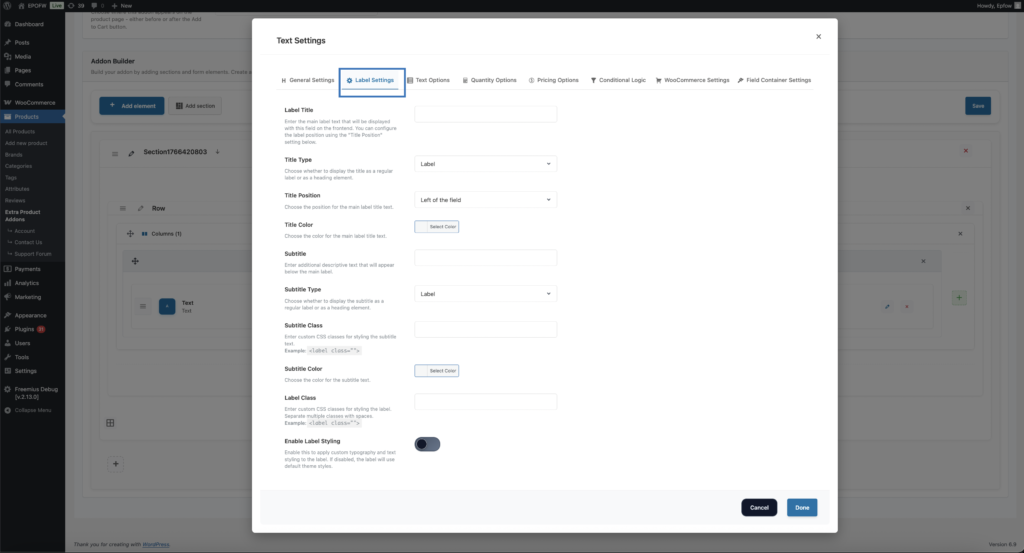The width and height of the screenshot is (1024, 553).
Task: Open the WooCommerce Settings tab
Action: click(692, 80)
